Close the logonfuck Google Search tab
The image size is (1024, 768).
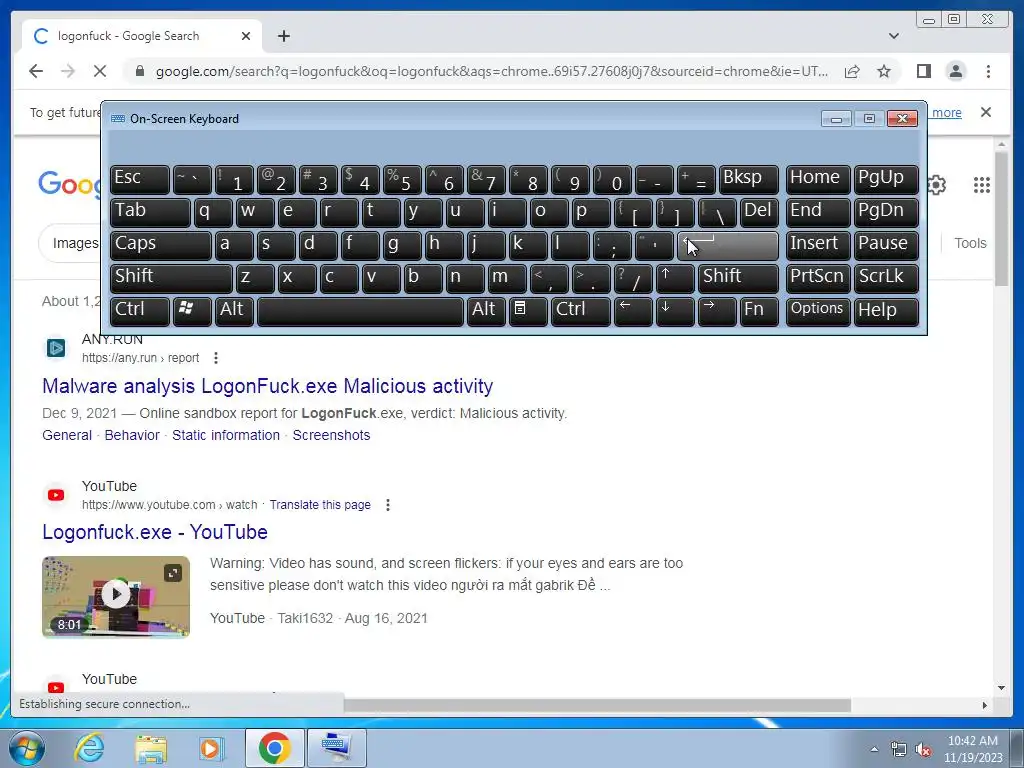pos(246,36)
